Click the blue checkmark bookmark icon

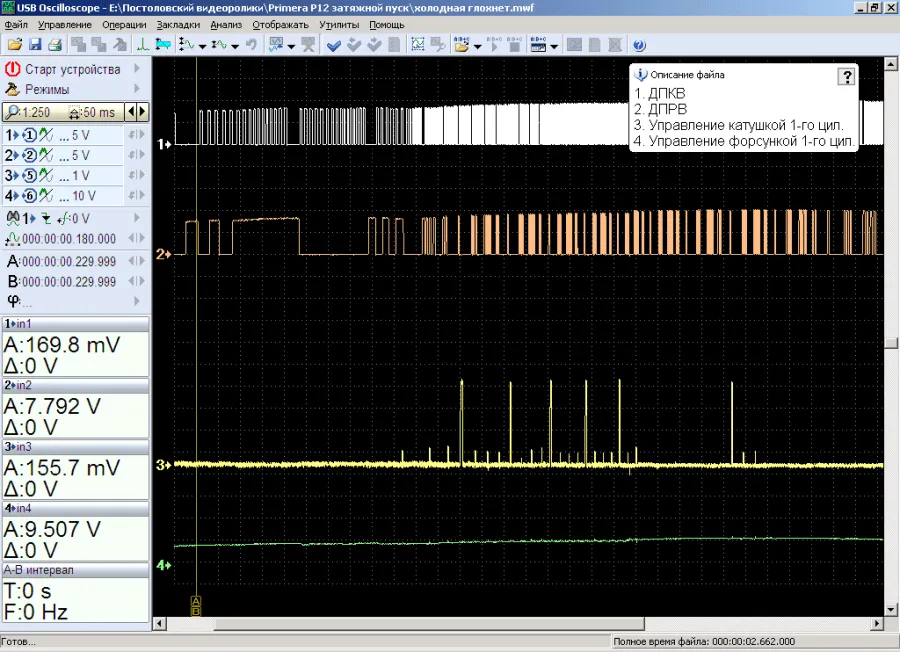point(333,45)
